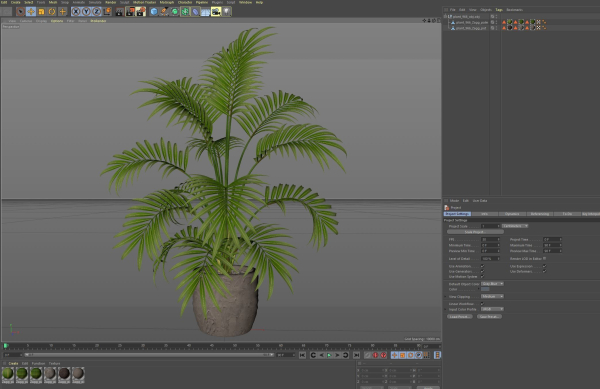Toggle Use Motion System checkbox
The width and height of the screenshot is (600, 389).
[x=482, y=276]
